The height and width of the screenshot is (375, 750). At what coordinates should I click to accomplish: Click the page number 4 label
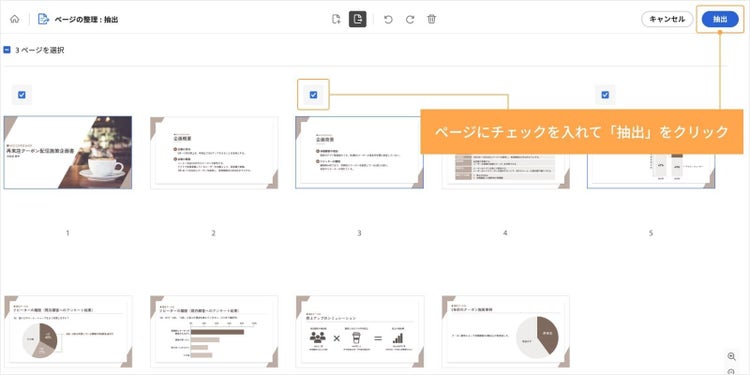pyautogui.click(x=505, y=233)
